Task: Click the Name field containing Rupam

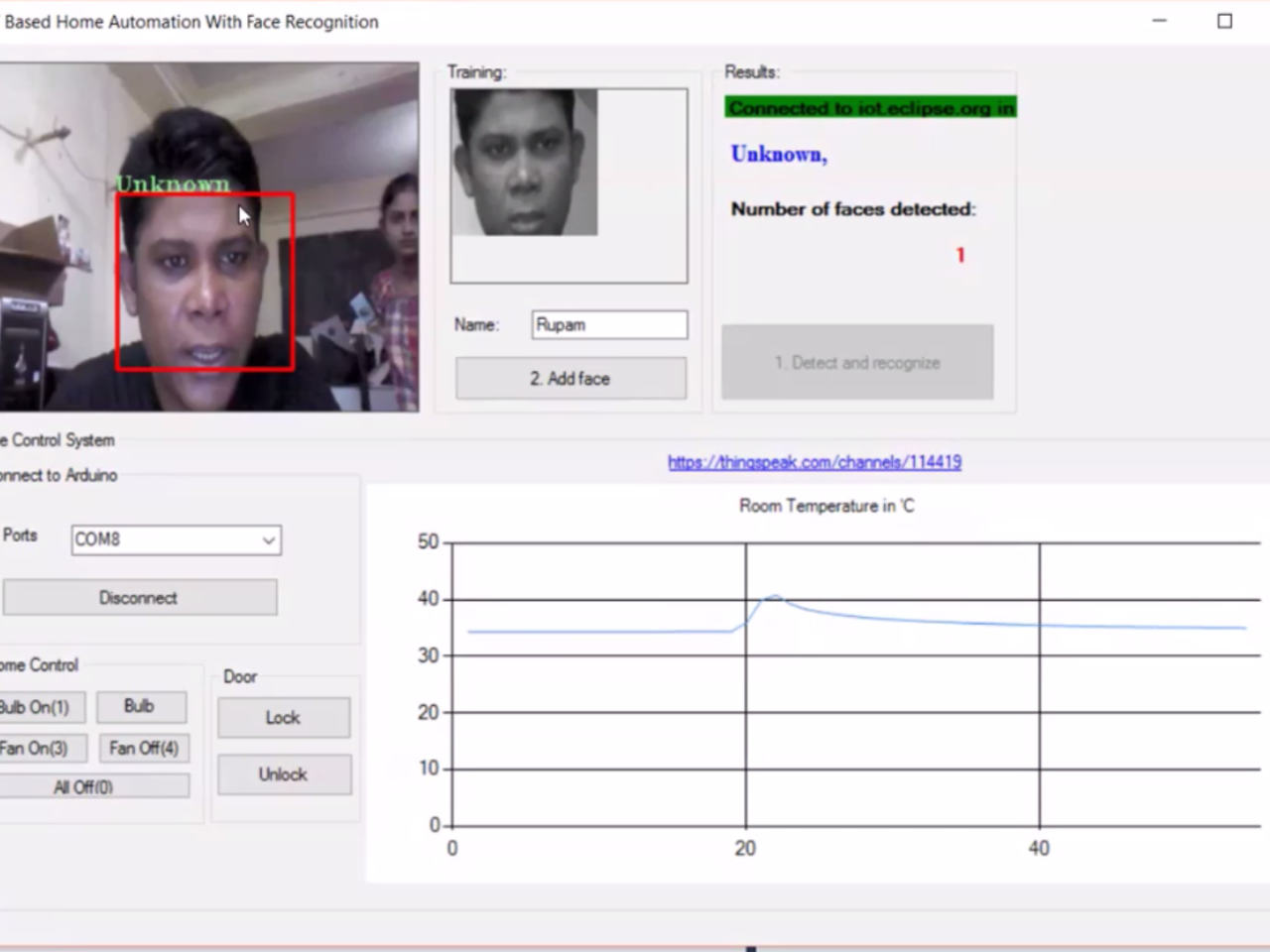Action: tap(608, 325)
